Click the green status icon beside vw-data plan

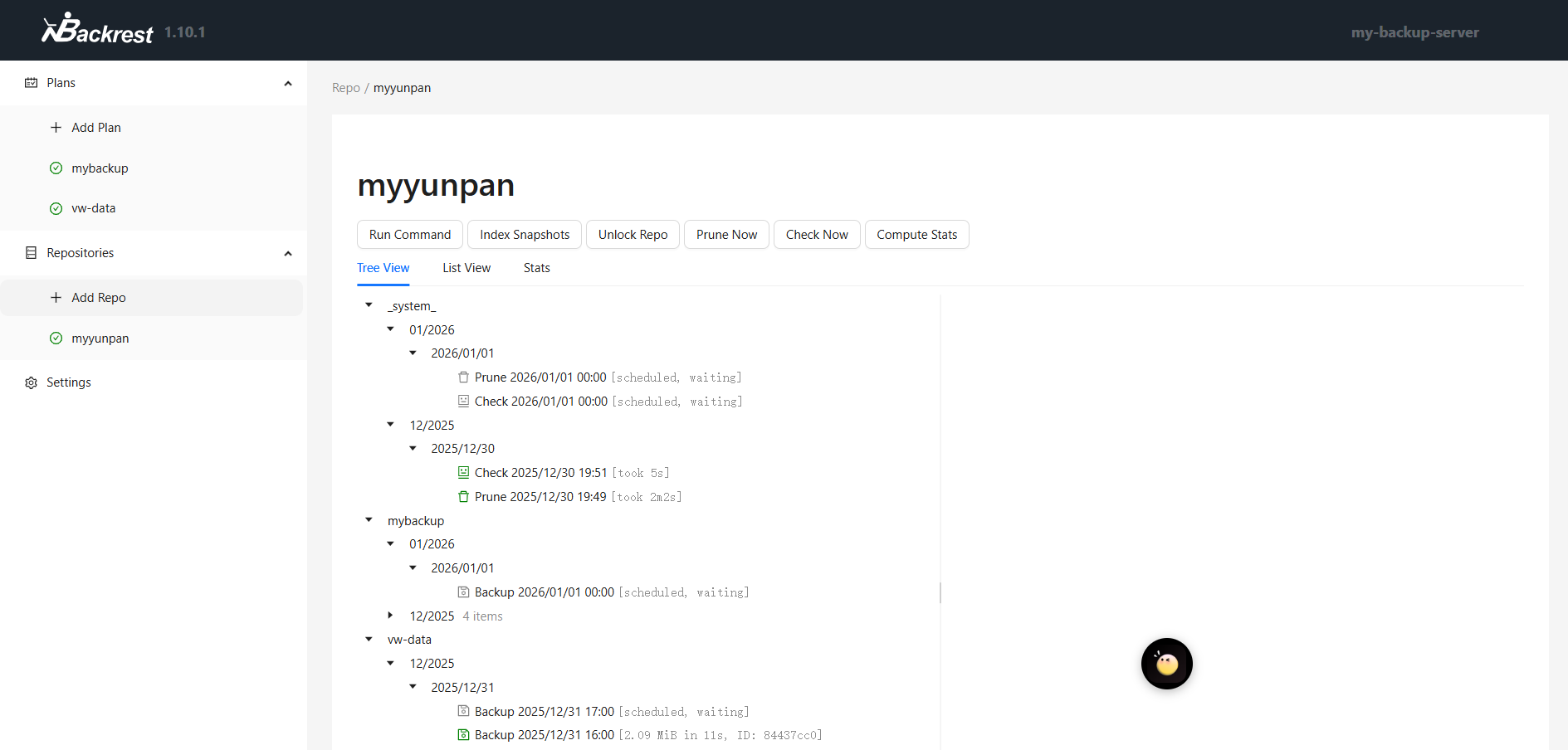[56, 208]
